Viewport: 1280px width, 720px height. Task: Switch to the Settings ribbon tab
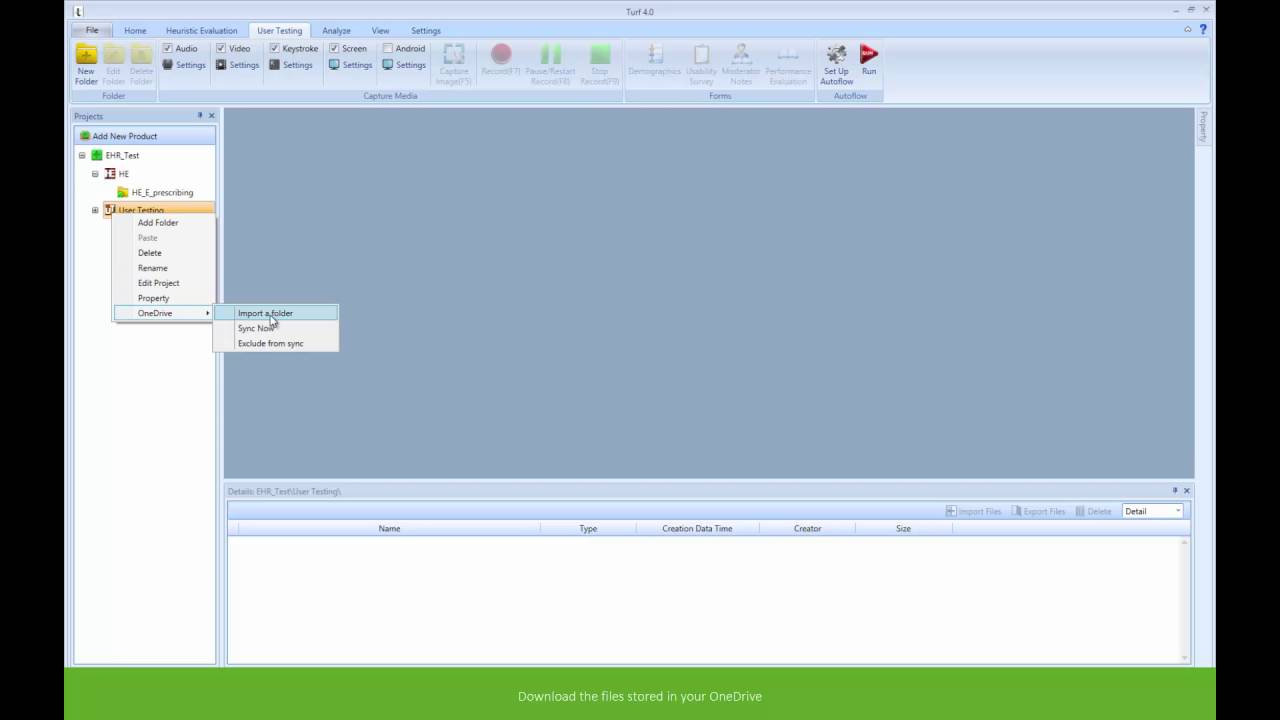425,30
